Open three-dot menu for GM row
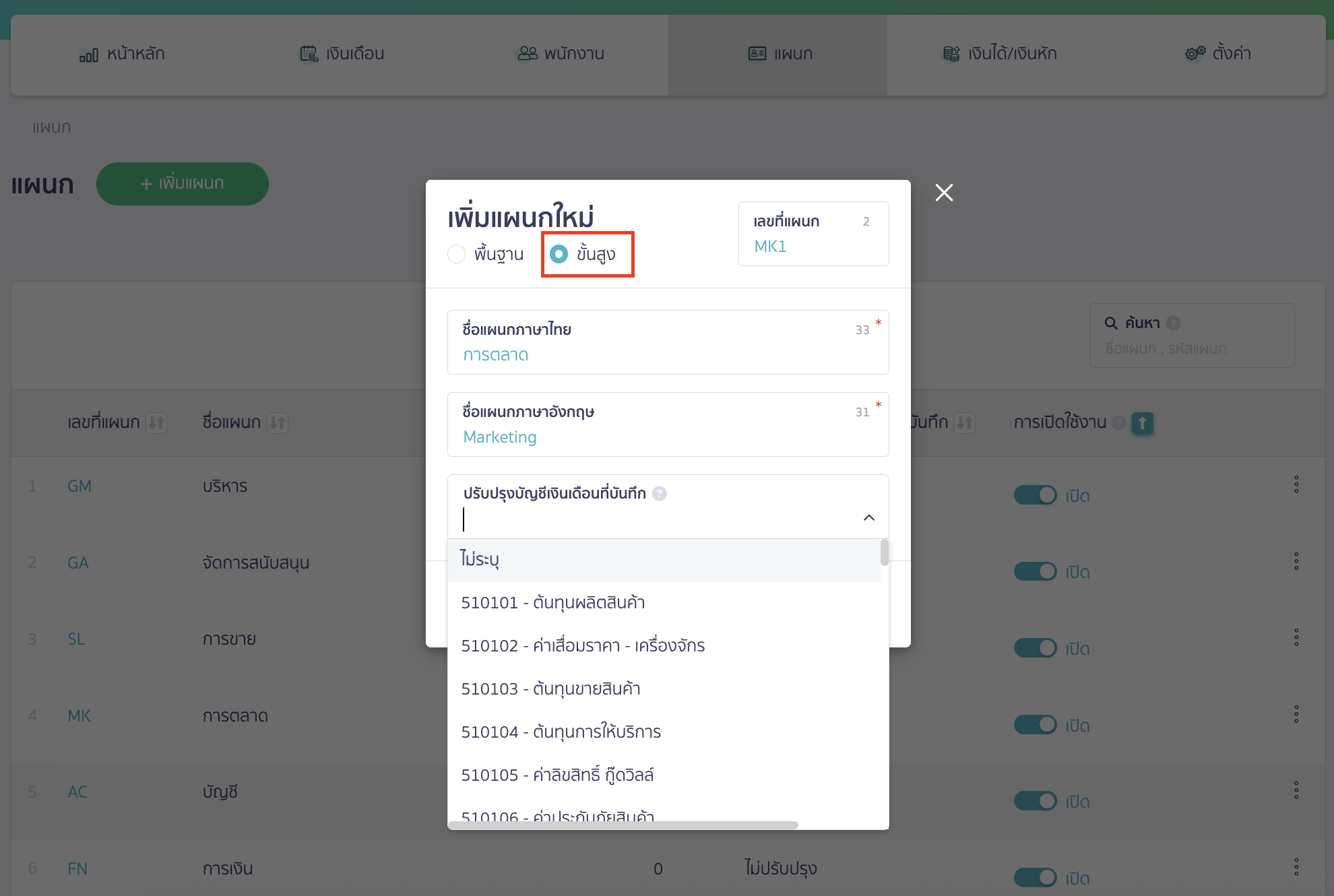 [x=1296, y=484]
